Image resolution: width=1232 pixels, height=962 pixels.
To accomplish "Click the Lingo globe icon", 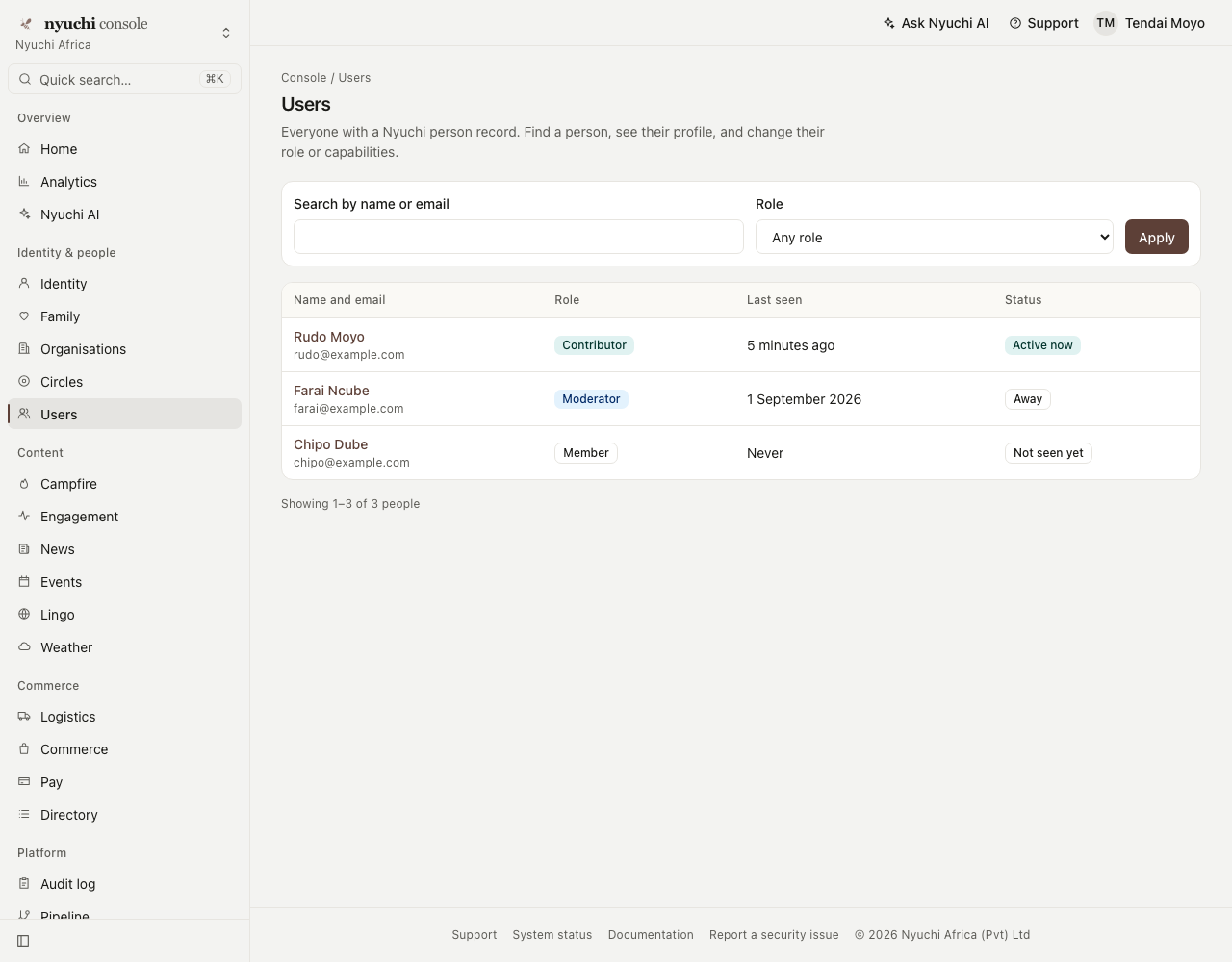I will pos(24,615).
